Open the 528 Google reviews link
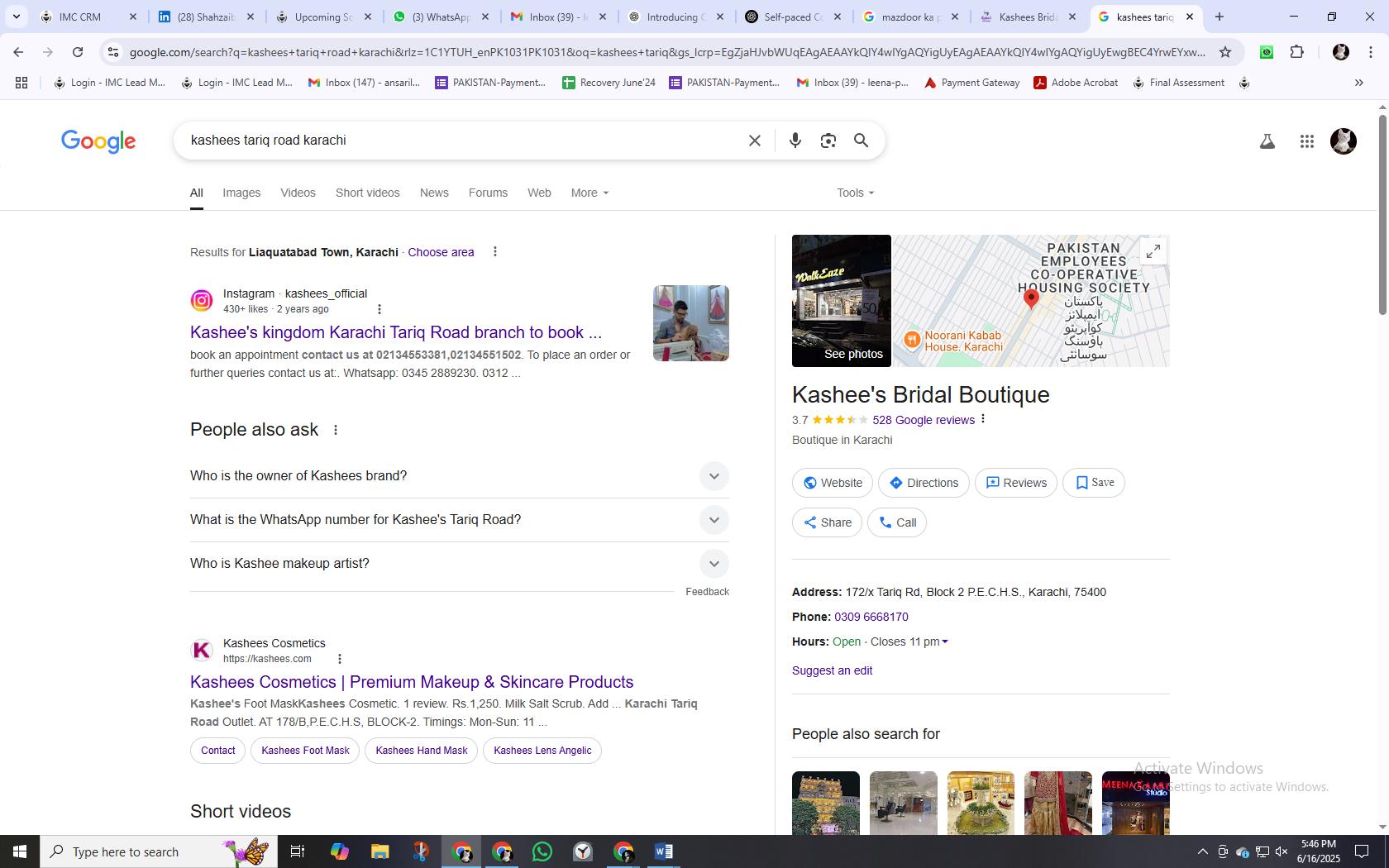The image size is (1389, 868). pyautogui.click(x=924, y=420)
